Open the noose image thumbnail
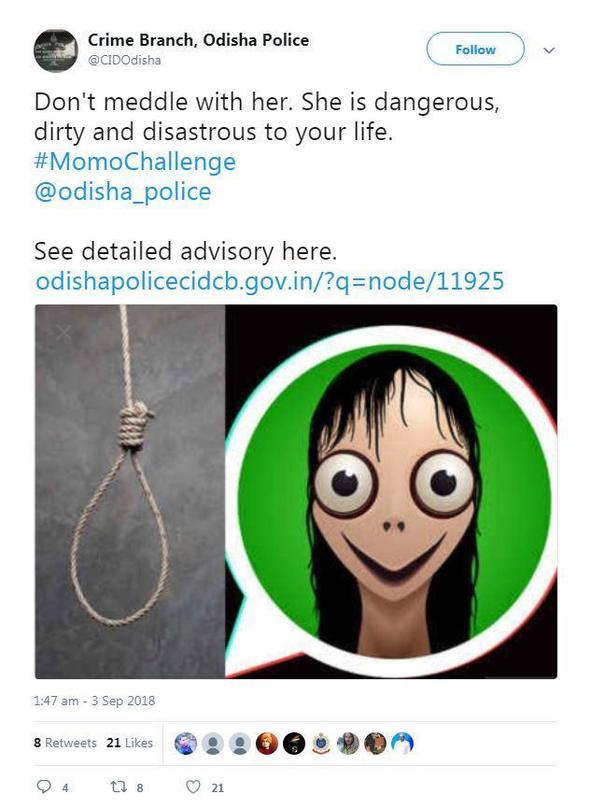Viewport: 590px width, 808px height. [130, 491]
